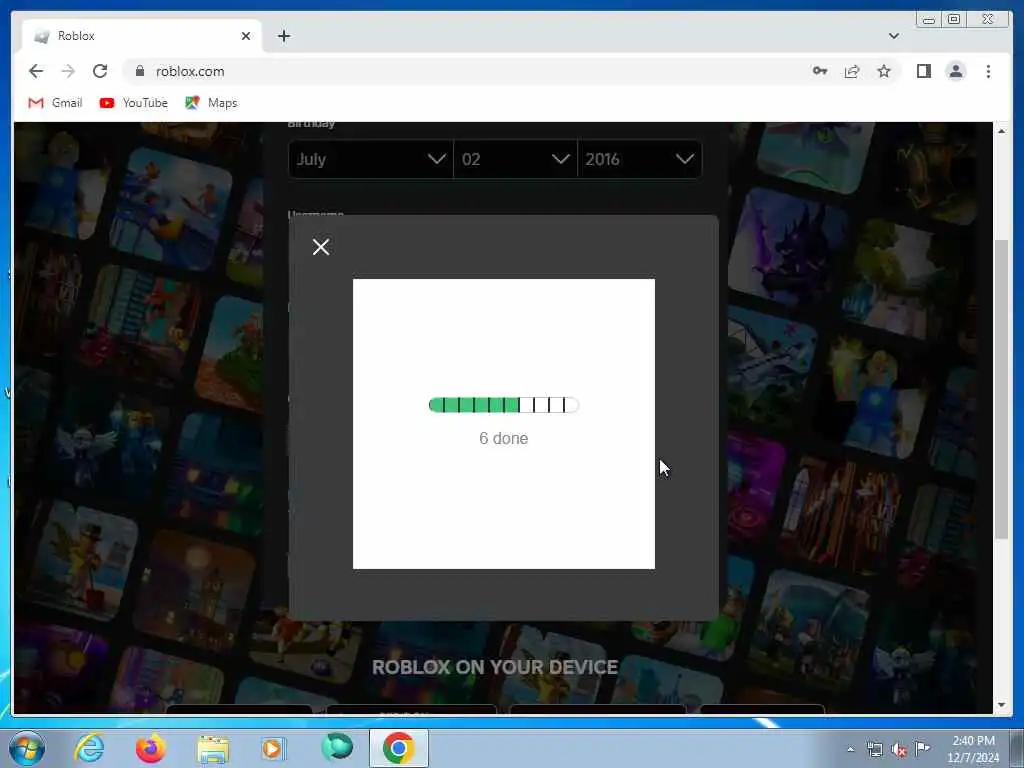Open the green round taskbar app

337,746
